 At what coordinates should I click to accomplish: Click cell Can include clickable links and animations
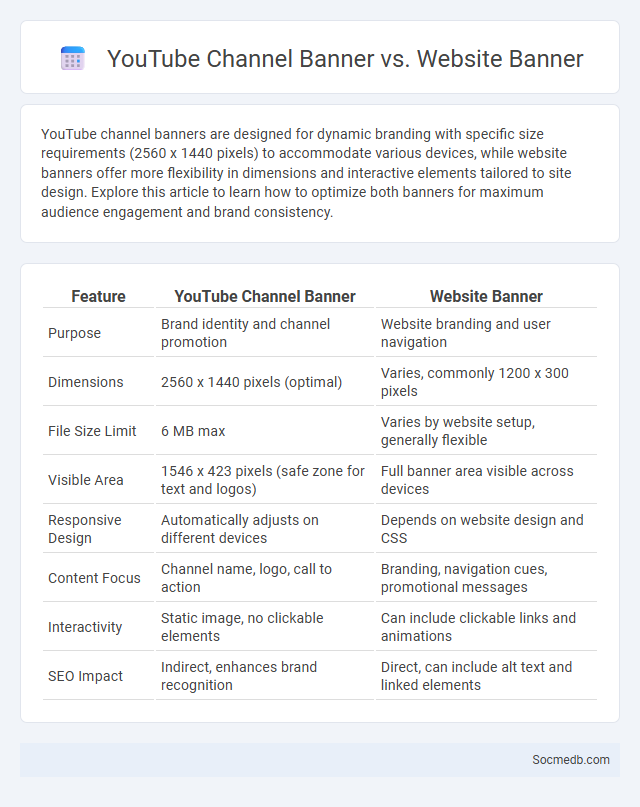(486, 627)
